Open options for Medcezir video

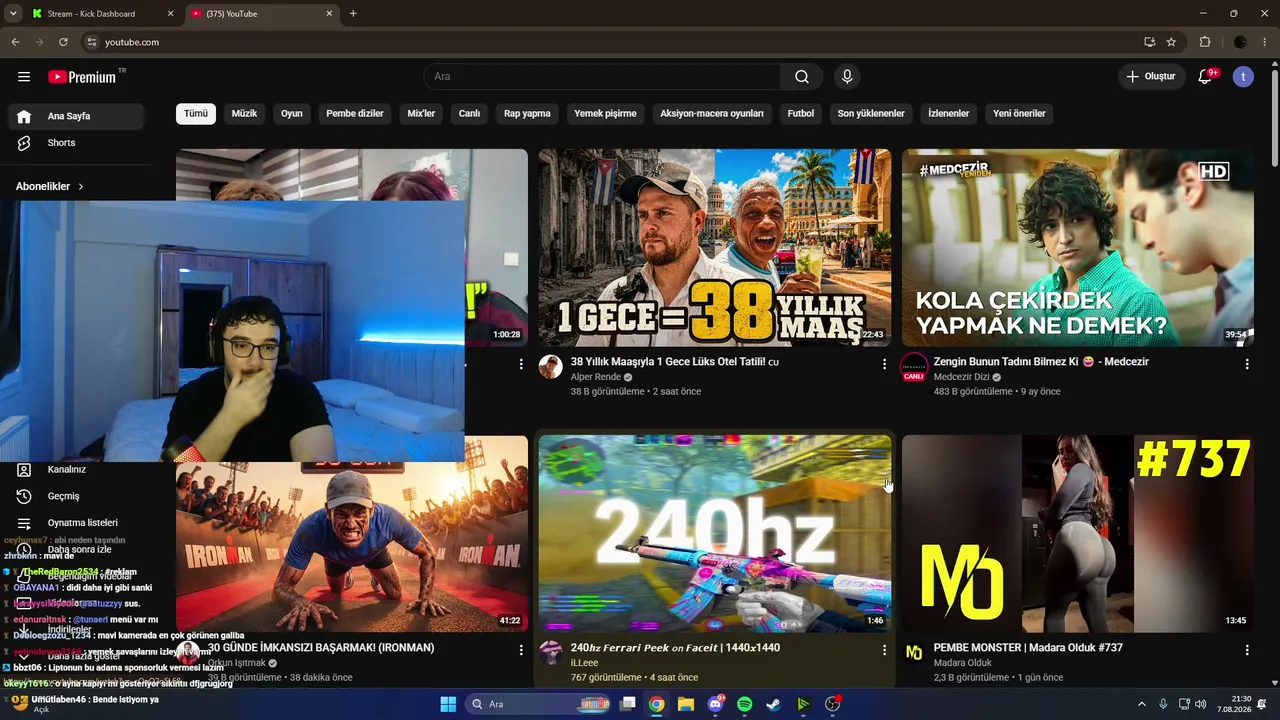pos(1247,365)
